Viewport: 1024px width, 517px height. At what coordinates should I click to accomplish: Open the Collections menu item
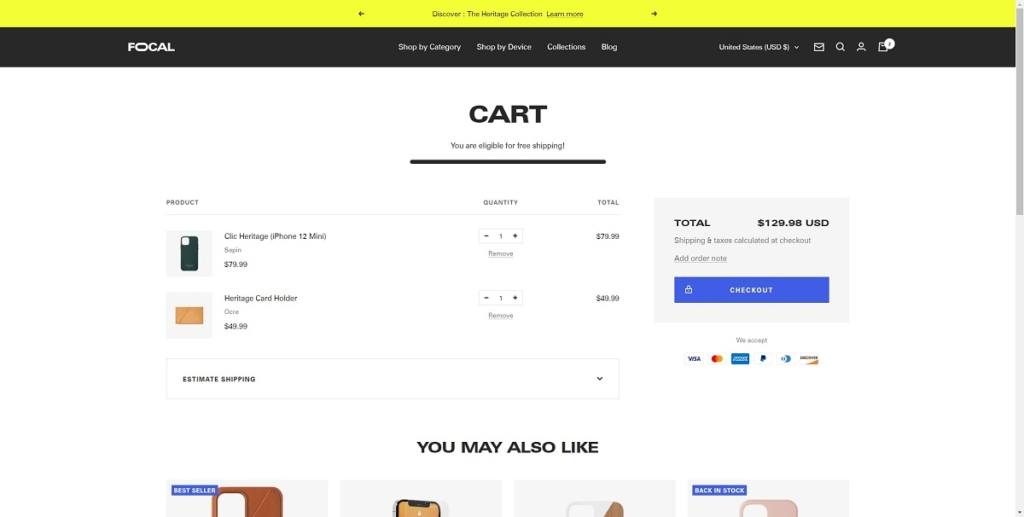tap(566, 47)
